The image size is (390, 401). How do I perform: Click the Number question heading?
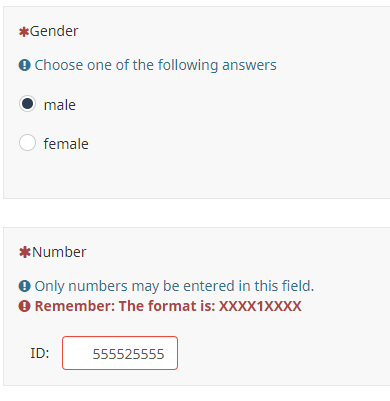(x=59, y=252)
